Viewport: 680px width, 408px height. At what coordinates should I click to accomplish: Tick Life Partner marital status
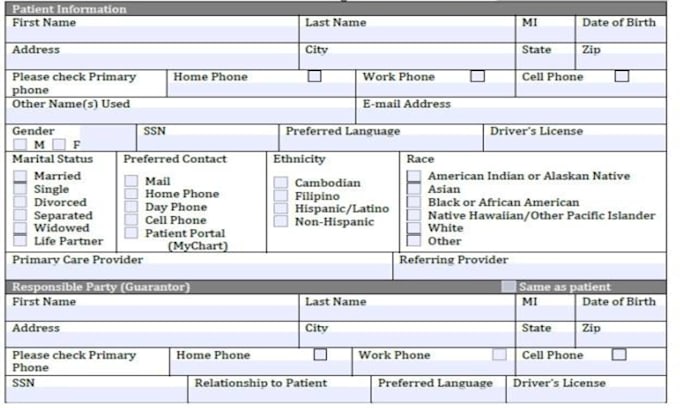(20, 241)
